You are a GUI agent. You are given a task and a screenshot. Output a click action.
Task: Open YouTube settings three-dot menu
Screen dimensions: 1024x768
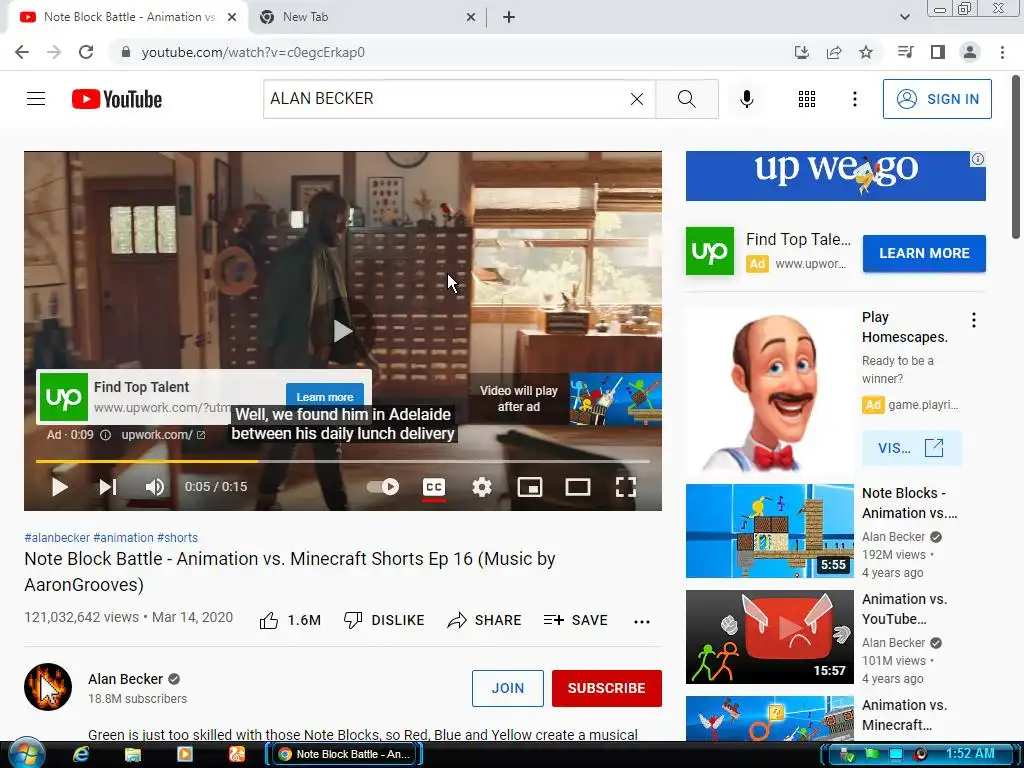coord(854,99)
